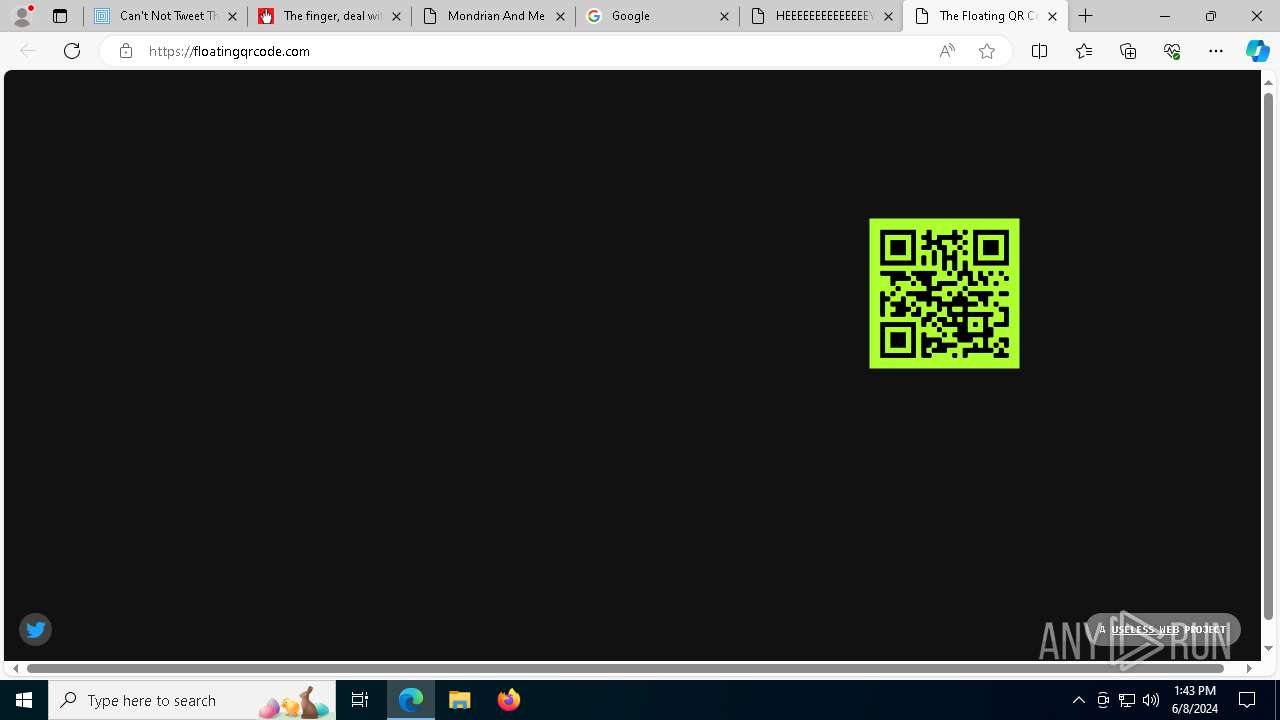The width and height of the screenshot is (1280, 720).
Task: Open Microsoft Edge from taskbar
Action: click(x=411, y=700)
